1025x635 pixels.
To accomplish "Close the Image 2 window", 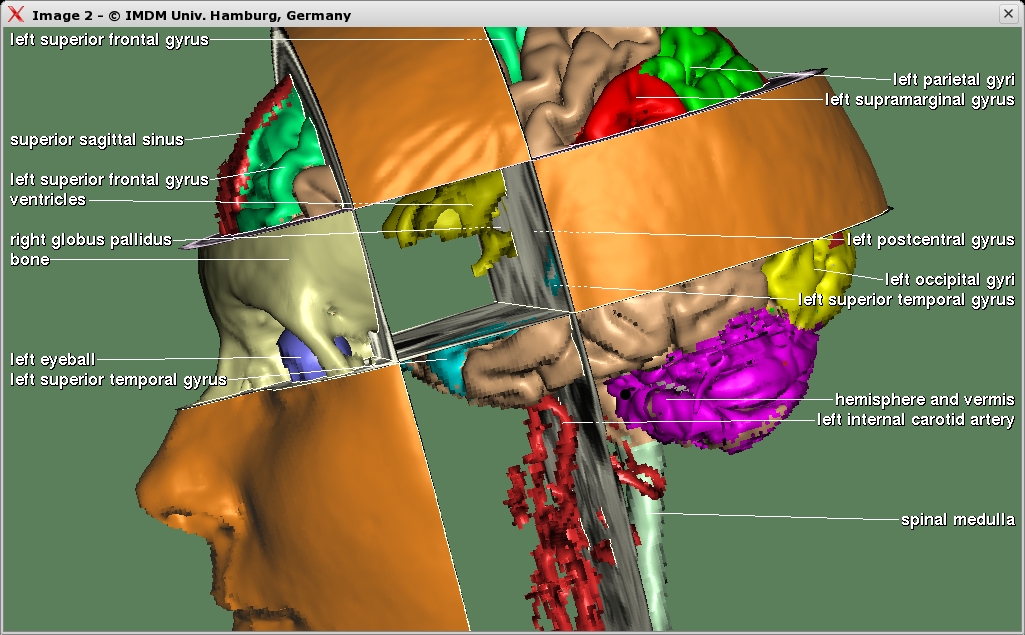I will [1009, 14].
